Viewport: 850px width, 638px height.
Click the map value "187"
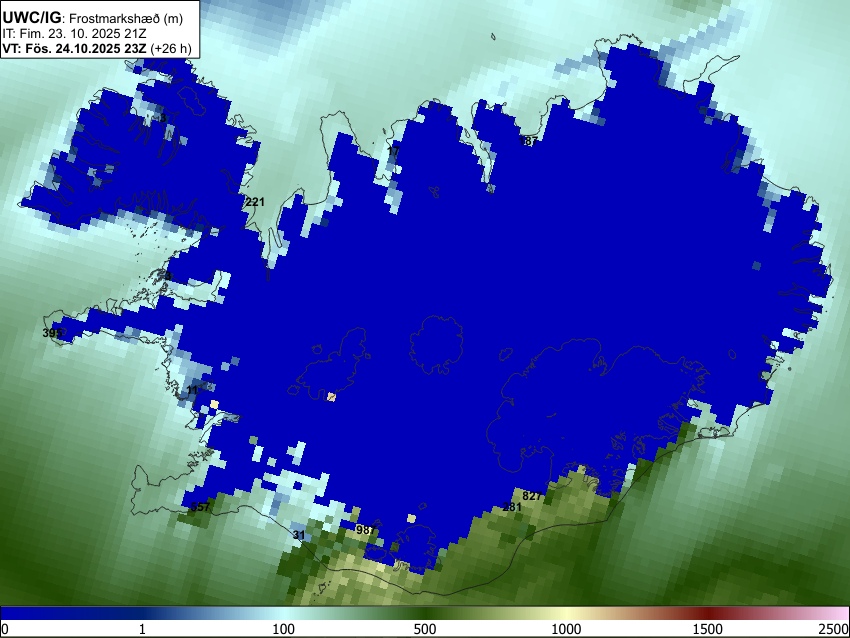point(529,141)
